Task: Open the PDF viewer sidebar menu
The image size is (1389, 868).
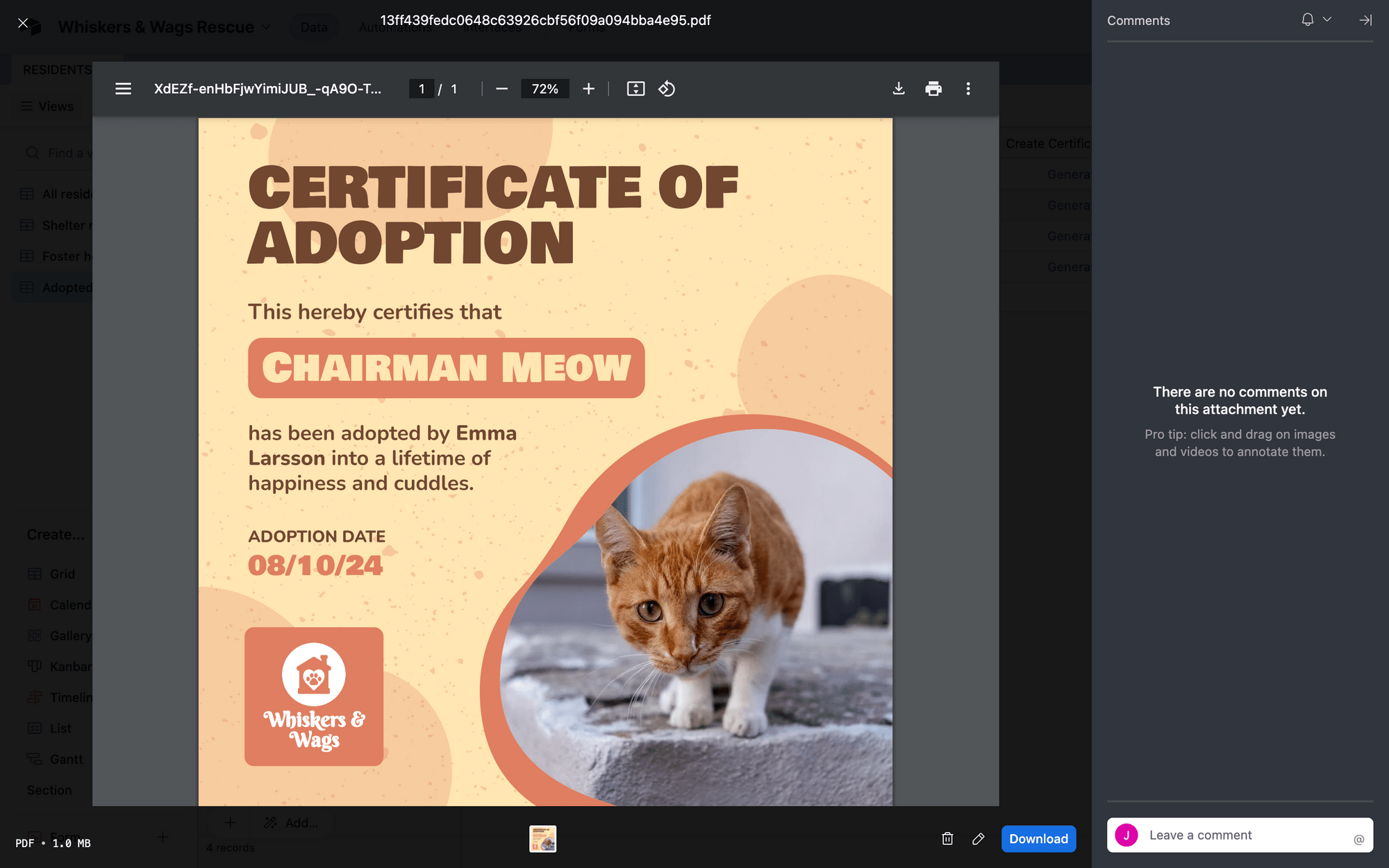Action: [123, 89]
